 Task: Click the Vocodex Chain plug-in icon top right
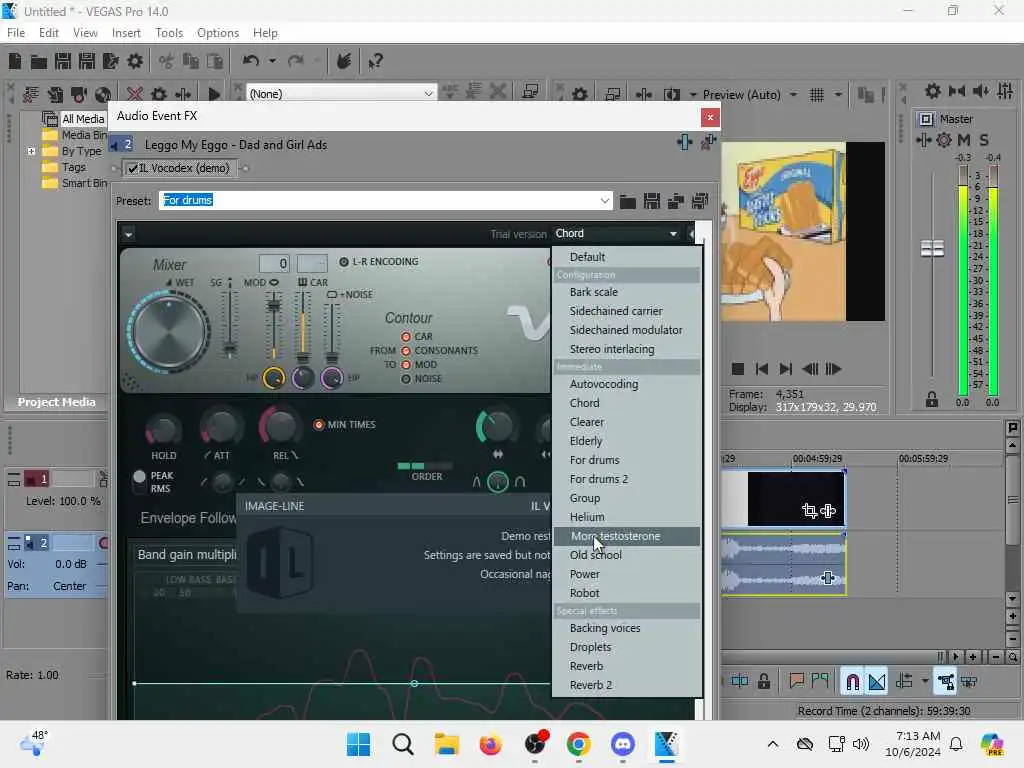click(684, 142)
